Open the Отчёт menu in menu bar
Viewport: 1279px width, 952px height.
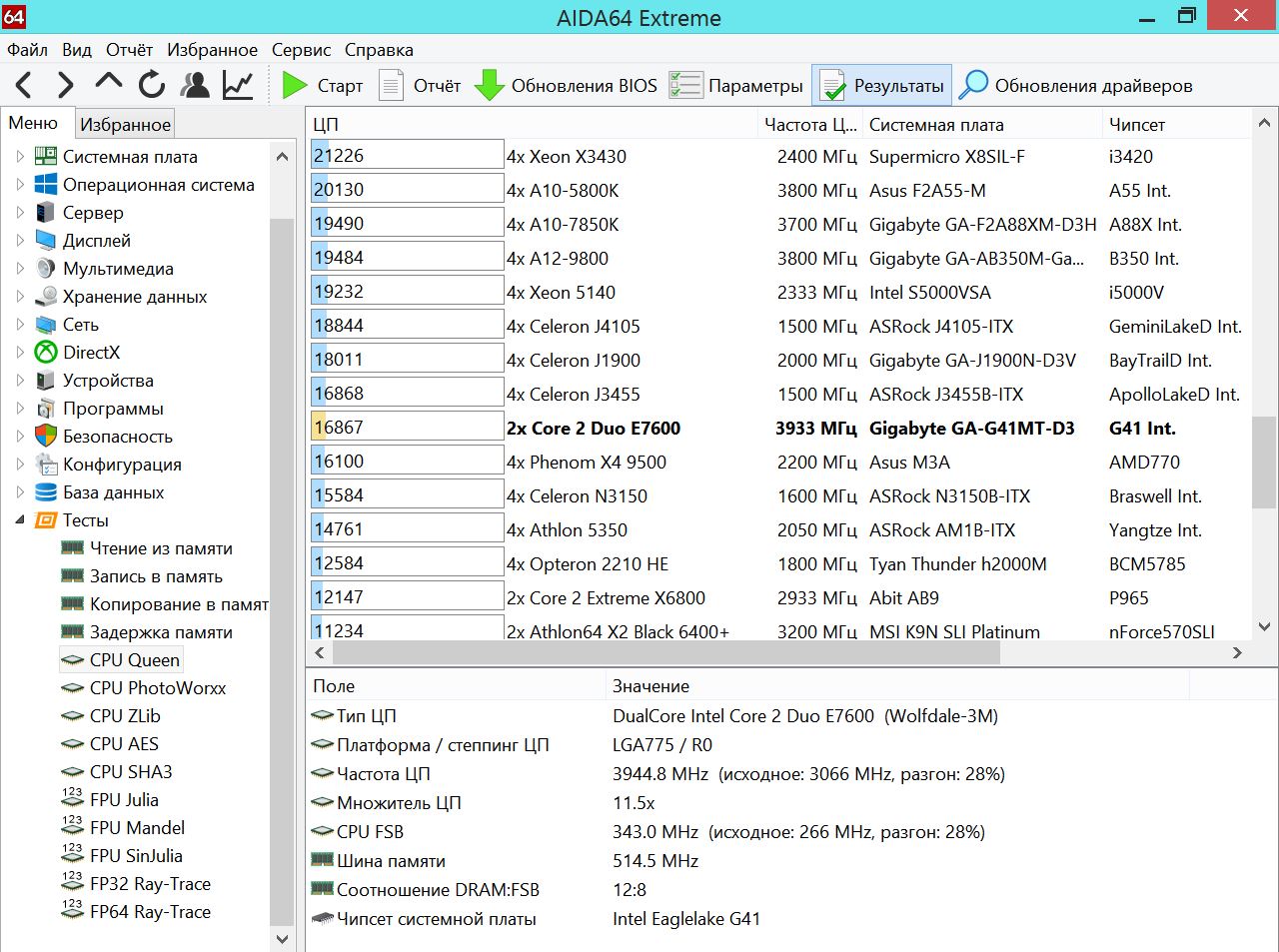[129, 50]
